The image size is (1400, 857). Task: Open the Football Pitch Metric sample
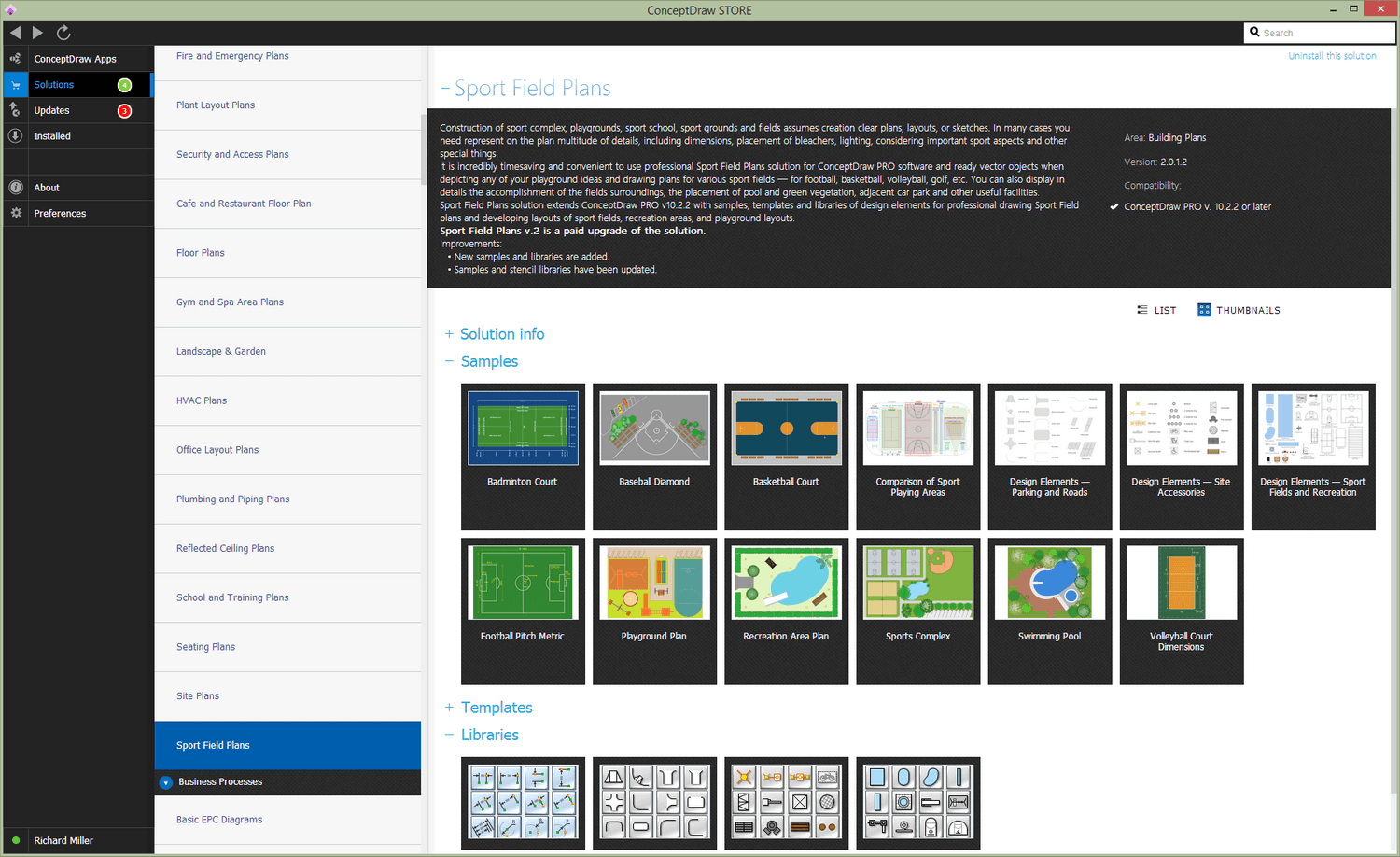point(523,611)
